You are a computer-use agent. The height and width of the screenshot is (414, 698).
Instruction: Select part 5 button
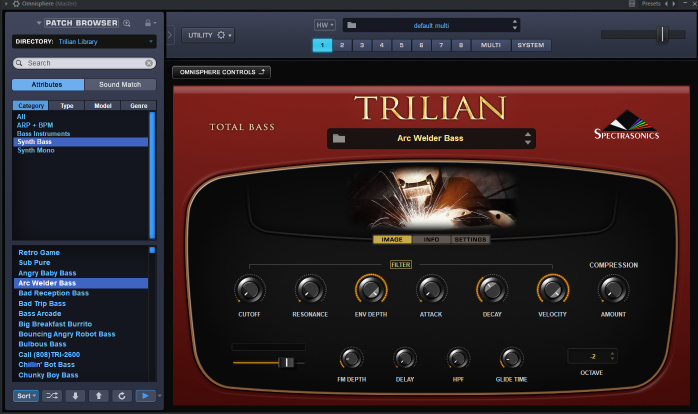click(402, 45)
